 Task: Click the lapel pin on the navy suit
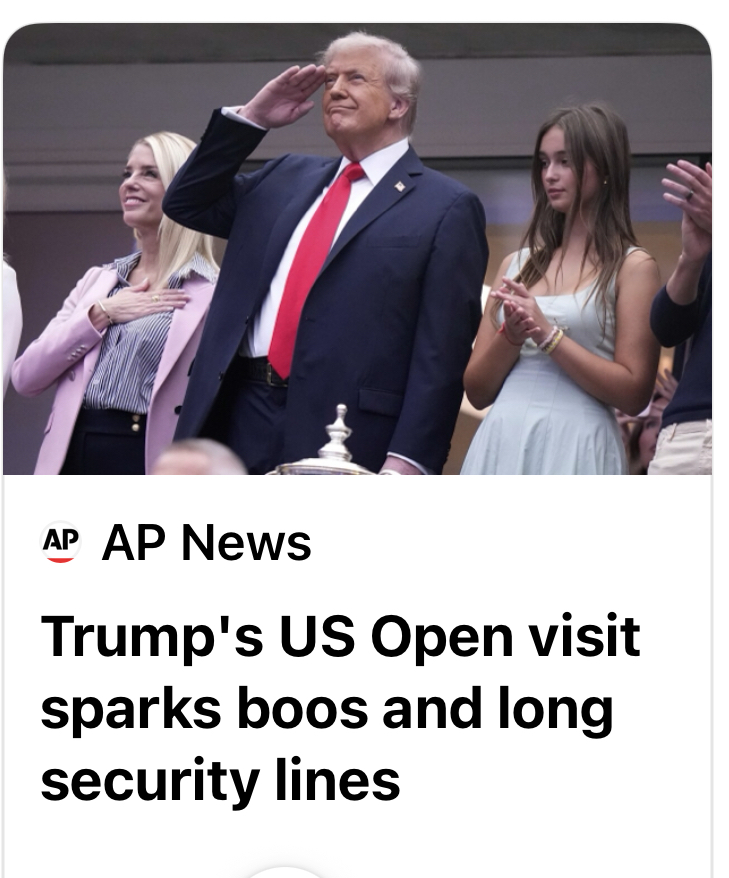click(400, 186)
